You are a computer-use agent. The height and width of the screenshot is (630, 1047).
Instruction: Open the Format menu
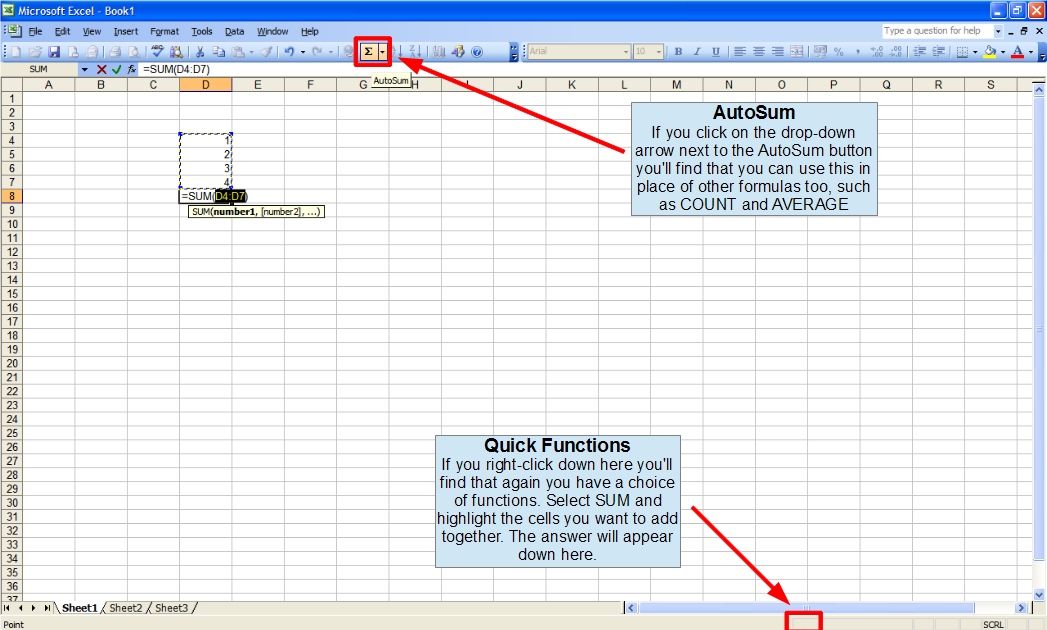click(x=164, y=31)
